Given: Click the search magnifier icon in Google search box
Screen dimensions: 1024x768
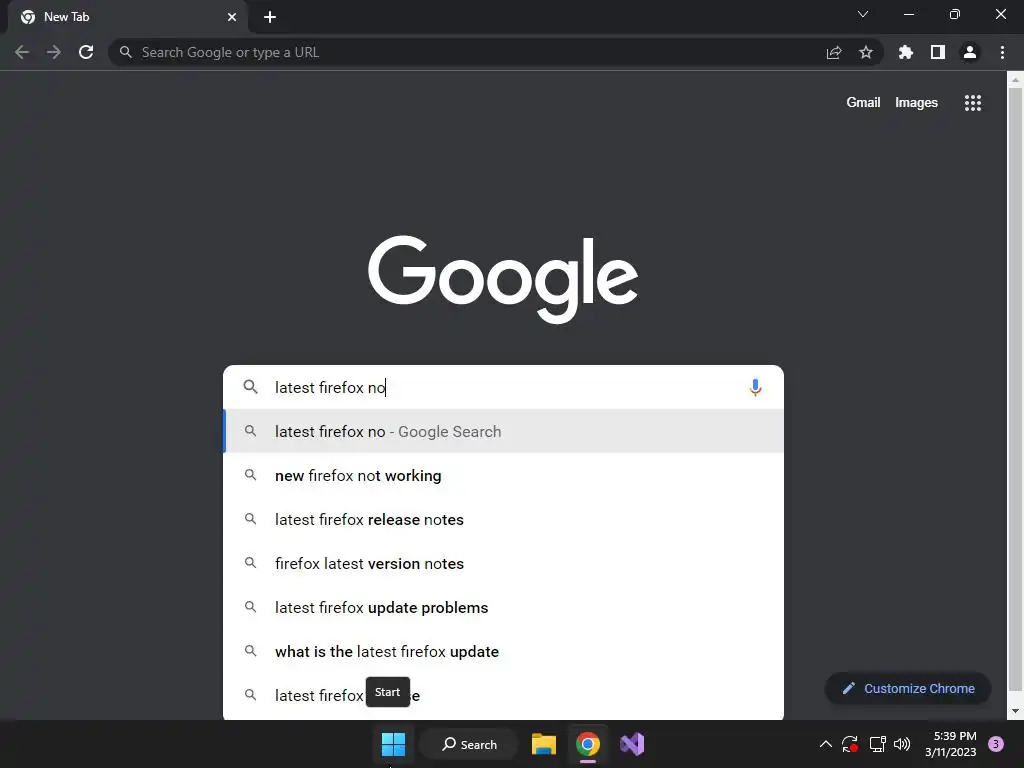Looking at the screenshot, I should (x=250, y=387).
